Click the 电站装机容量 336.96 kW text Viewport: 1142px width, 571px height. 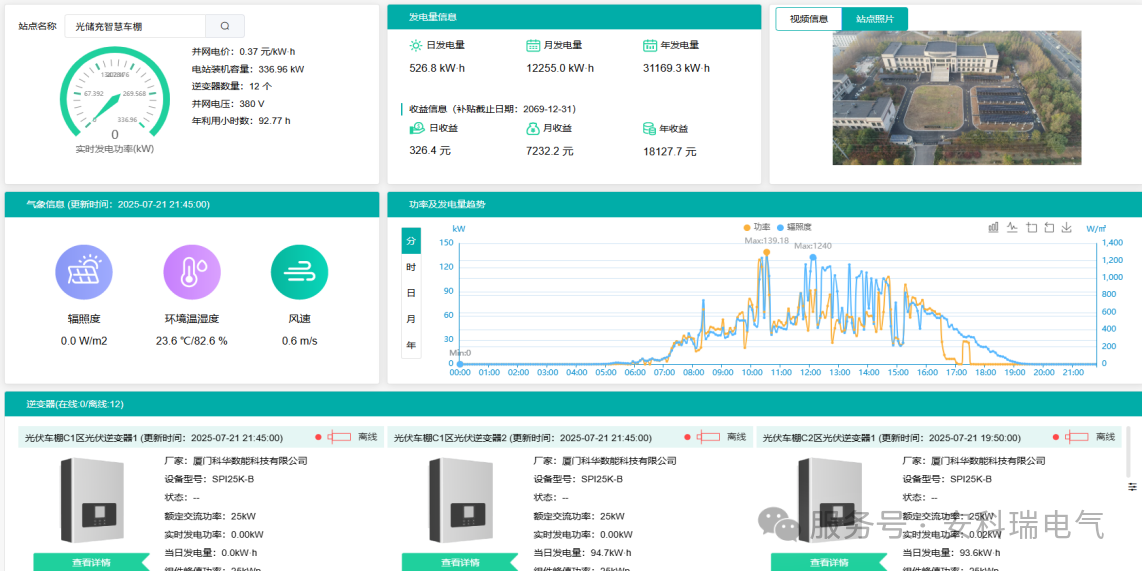248,69
